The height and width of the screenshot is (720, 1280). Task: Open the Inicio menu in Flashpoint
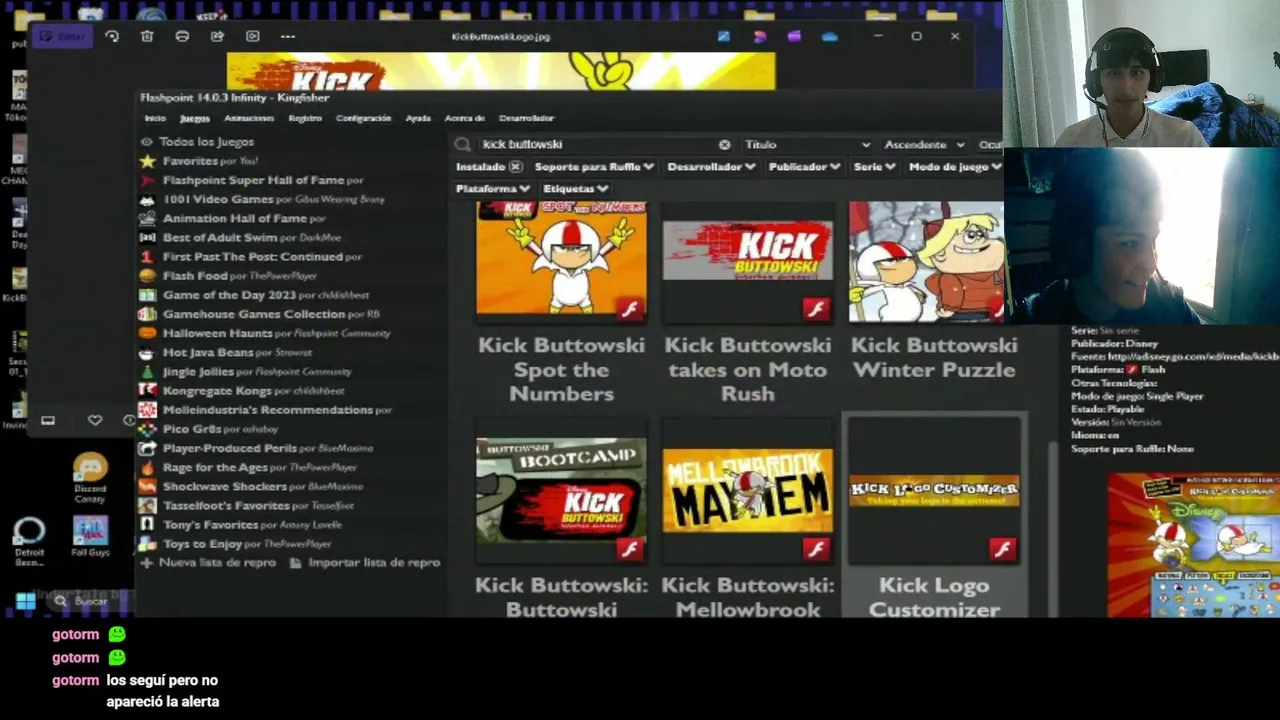coord(155,118)
